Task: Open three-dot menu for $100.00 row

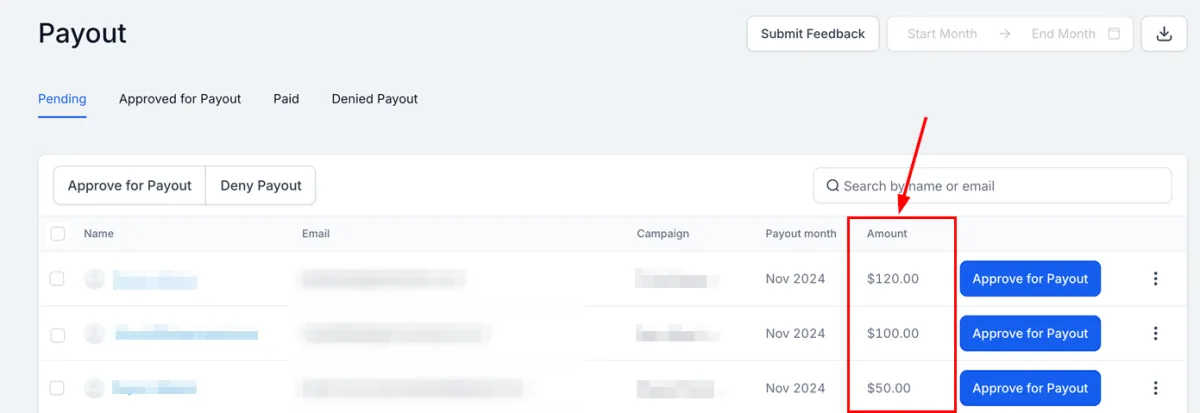Action: pyautogui.click(x=1155, y=333)
